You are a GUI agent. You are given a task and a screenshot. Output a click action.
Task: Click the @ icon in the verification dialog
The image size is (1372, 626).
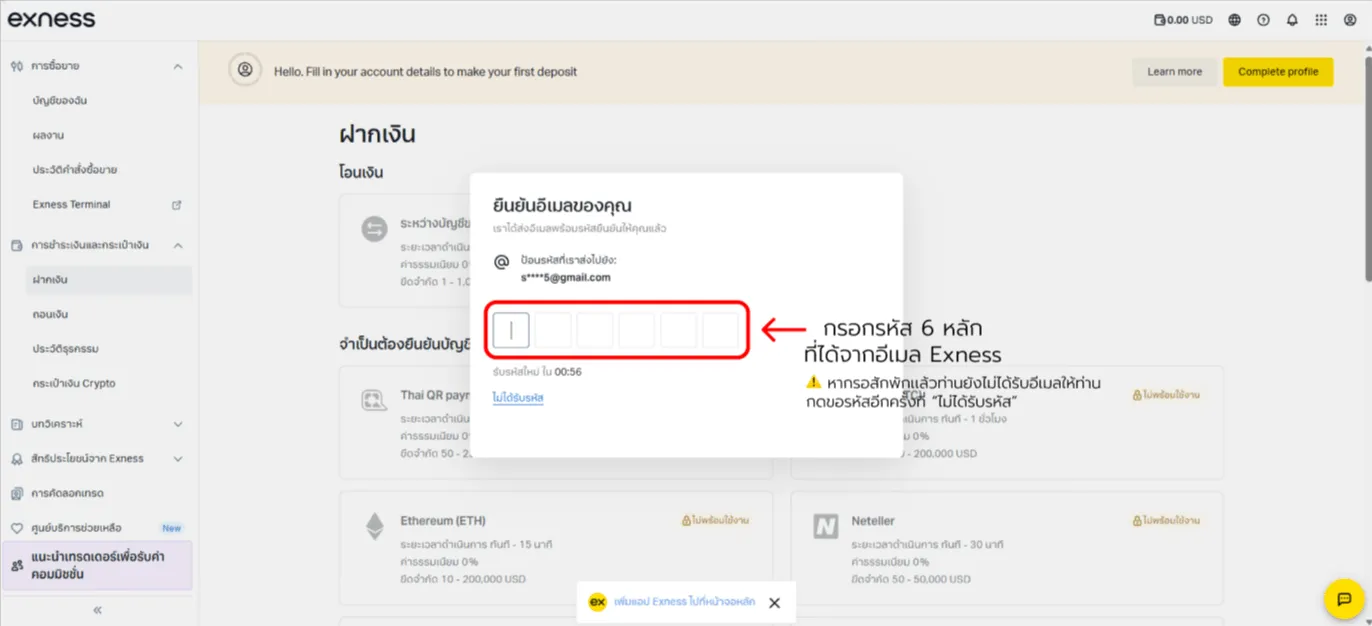pyautogui.click(x=502, y=262)
